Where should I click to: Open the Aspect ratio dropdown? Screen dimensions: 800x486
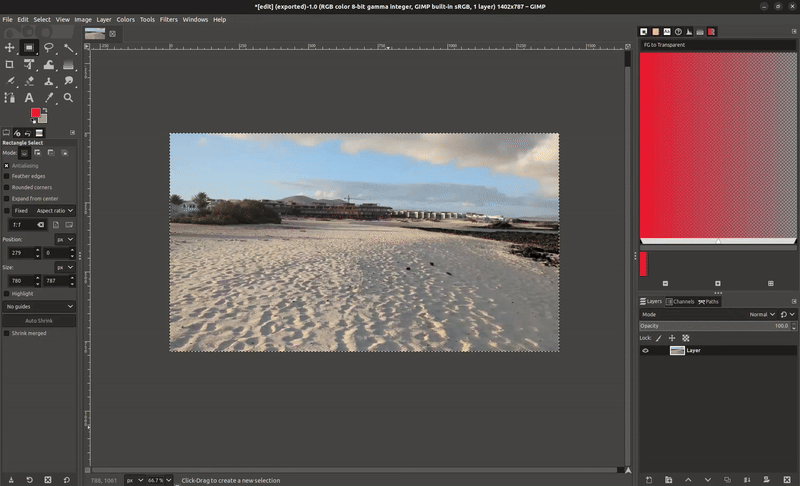pos(55,211)
